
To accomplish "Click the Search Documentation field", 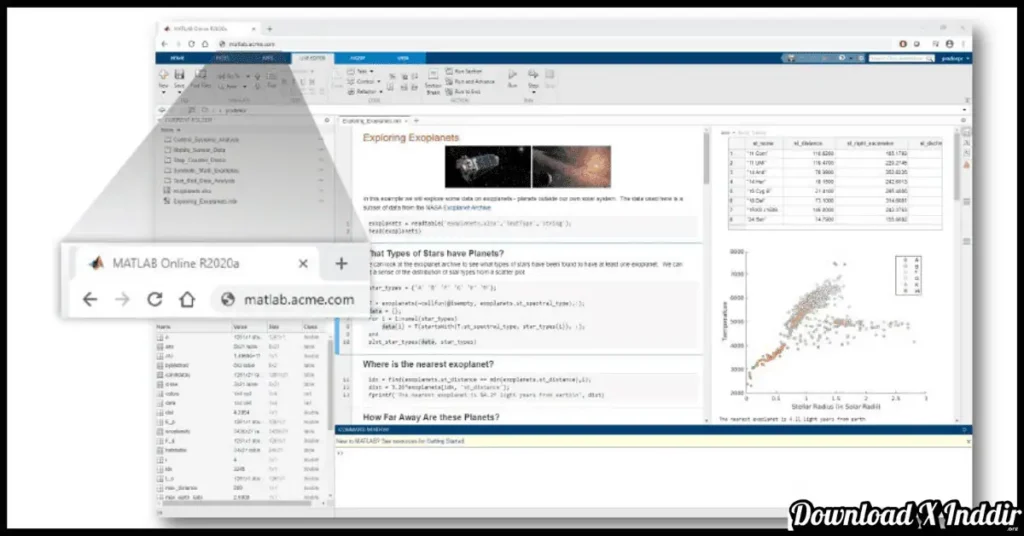I will pyautogui.click(x=901, y=58).
